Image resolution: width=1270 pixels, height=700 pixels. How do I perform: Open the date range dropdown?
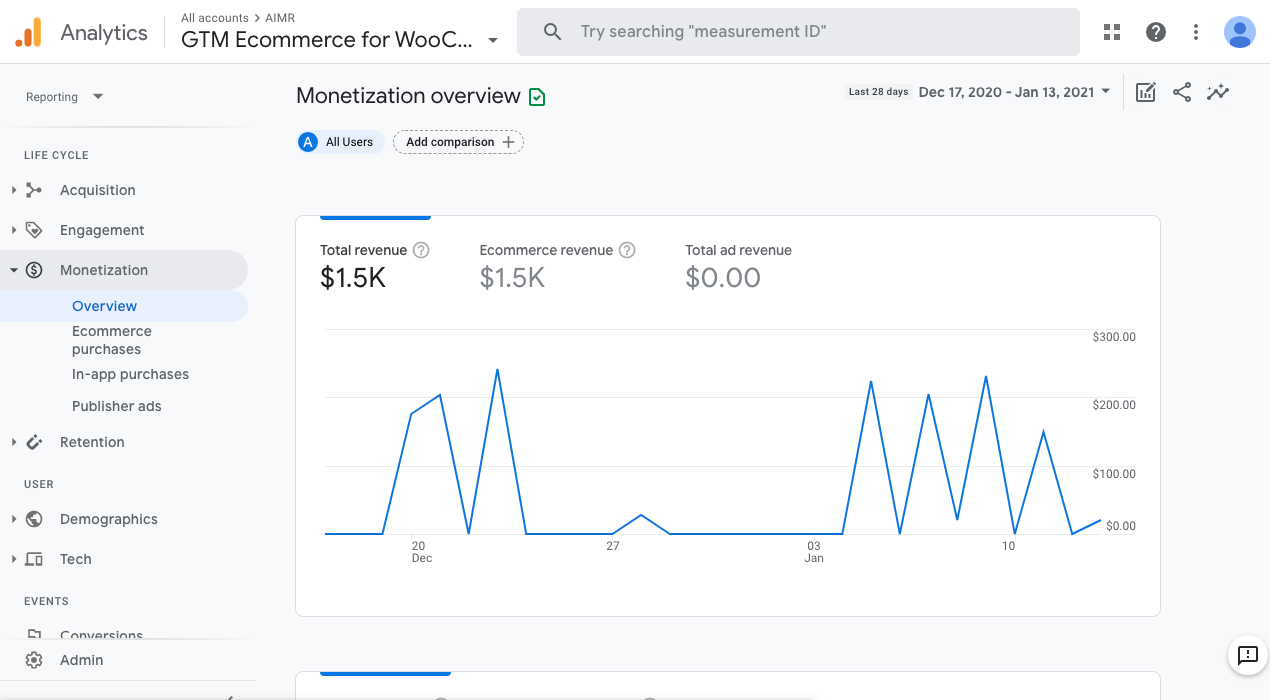(x=1015, y=92)
